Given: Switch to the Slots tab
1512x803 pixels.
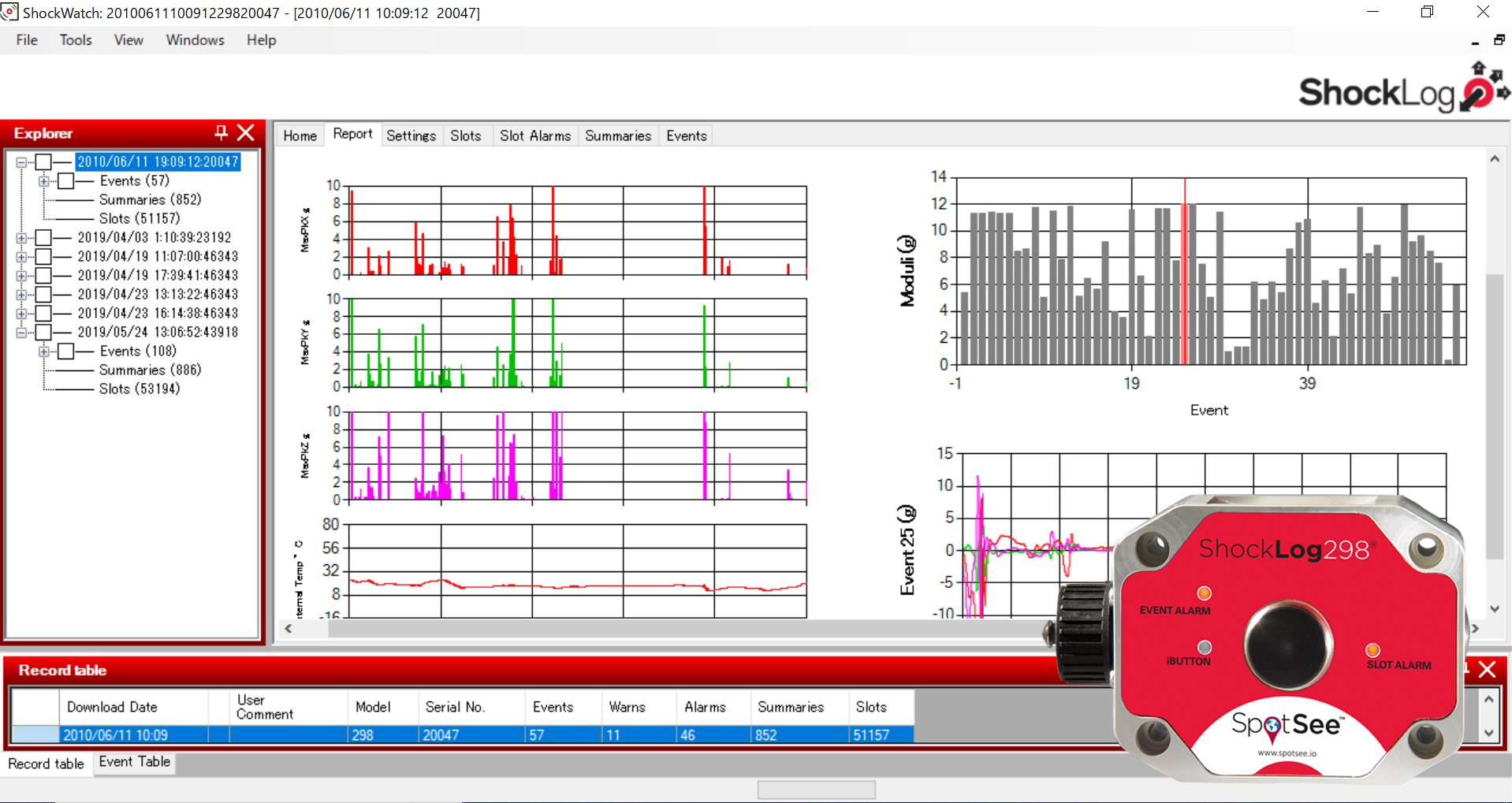Looking at the screenshot, I should coord(466,136).
